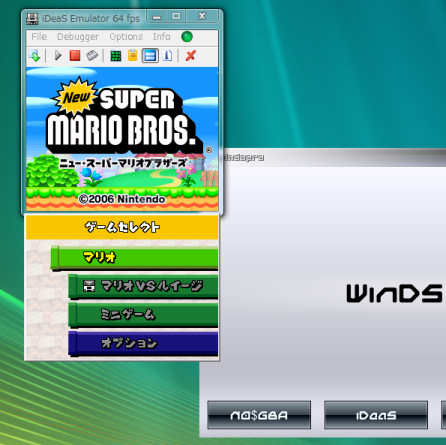Click the red Stop emulation icon
Screen dimensions: 446x445
[75, 55]
